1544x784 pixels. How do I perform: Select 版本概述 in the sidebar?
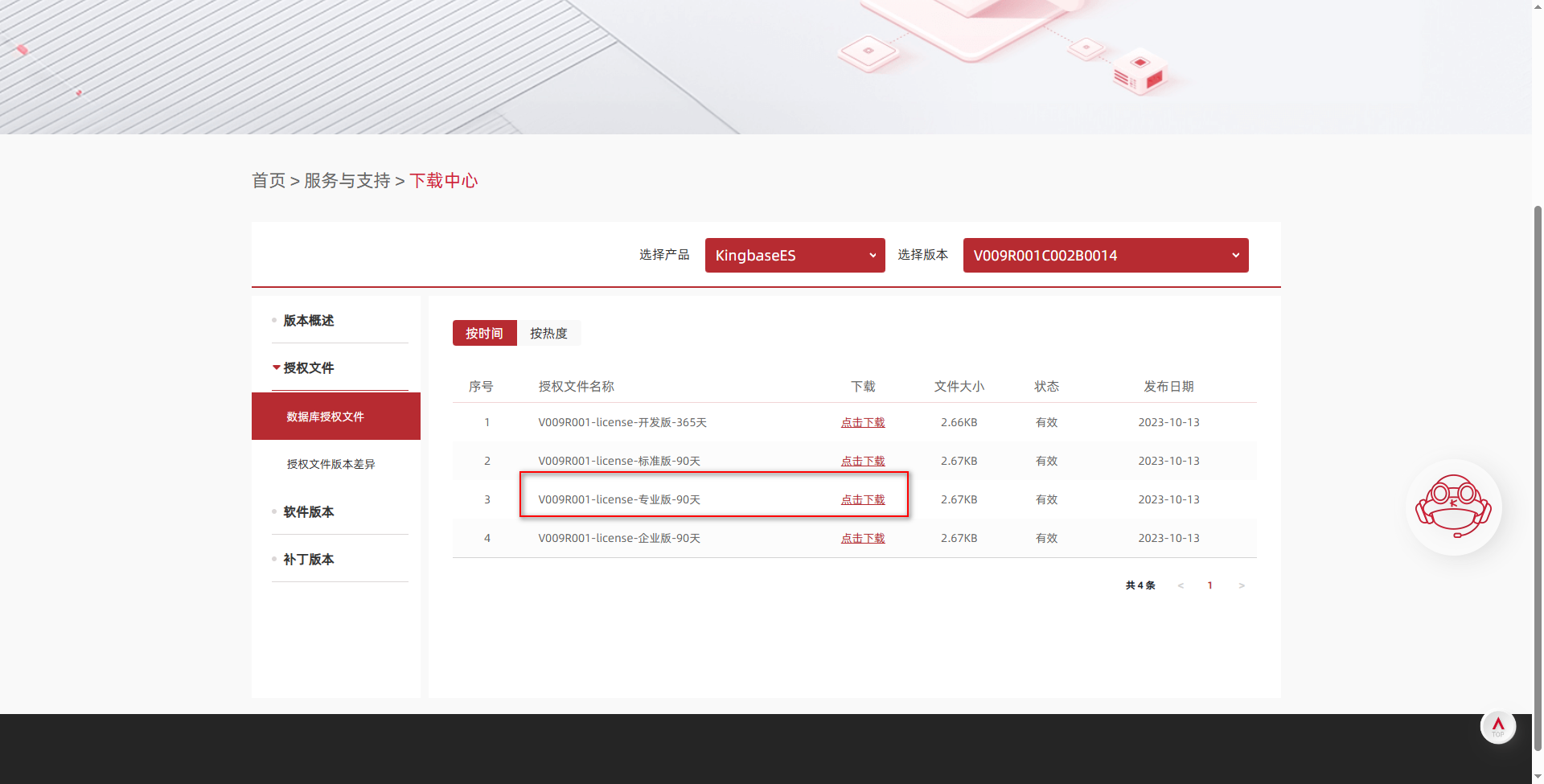coord(308,319)
